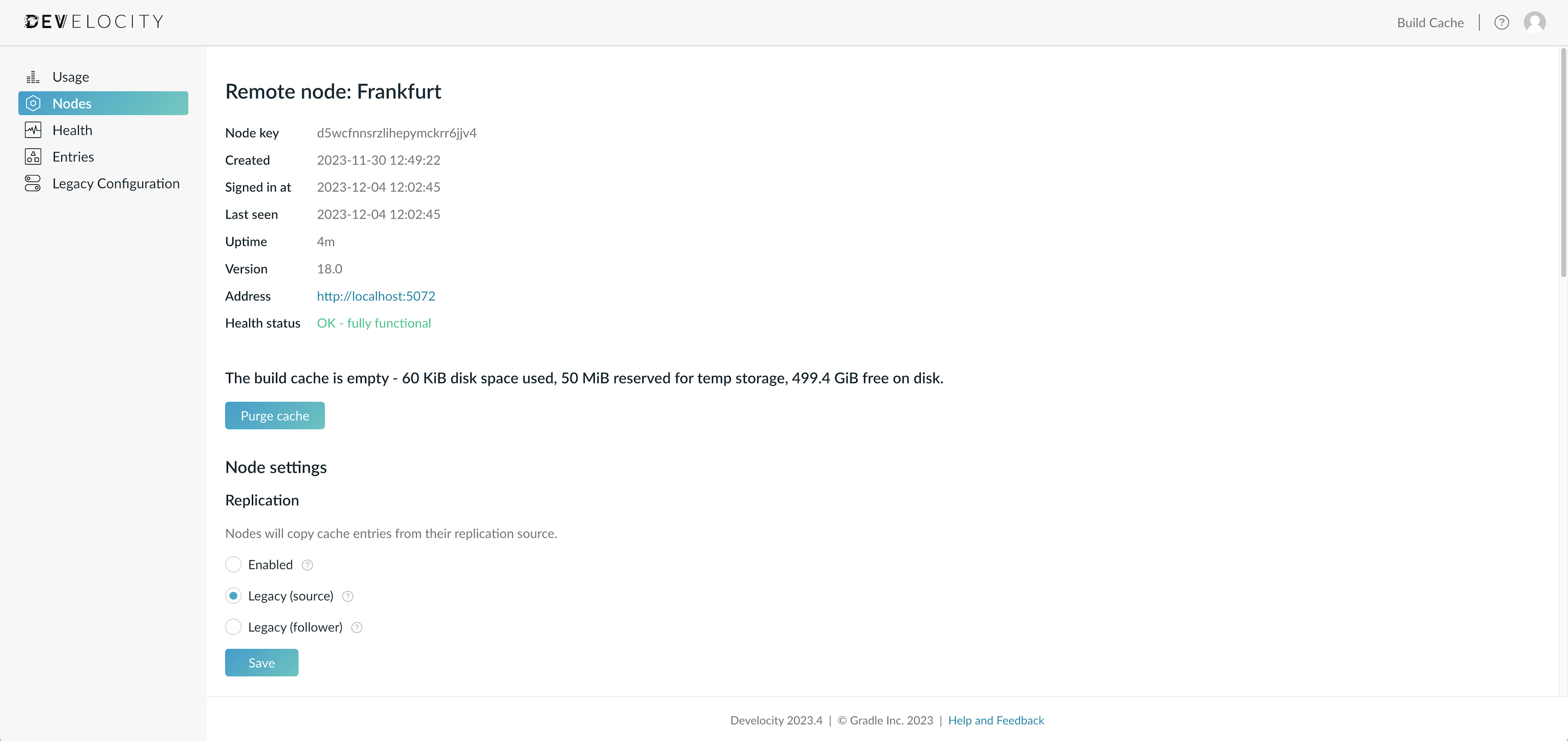The height and width of the screenshot is (741, 1568).
Task: Click the help question-mark icon in top bar
Action: point(1502,22)
